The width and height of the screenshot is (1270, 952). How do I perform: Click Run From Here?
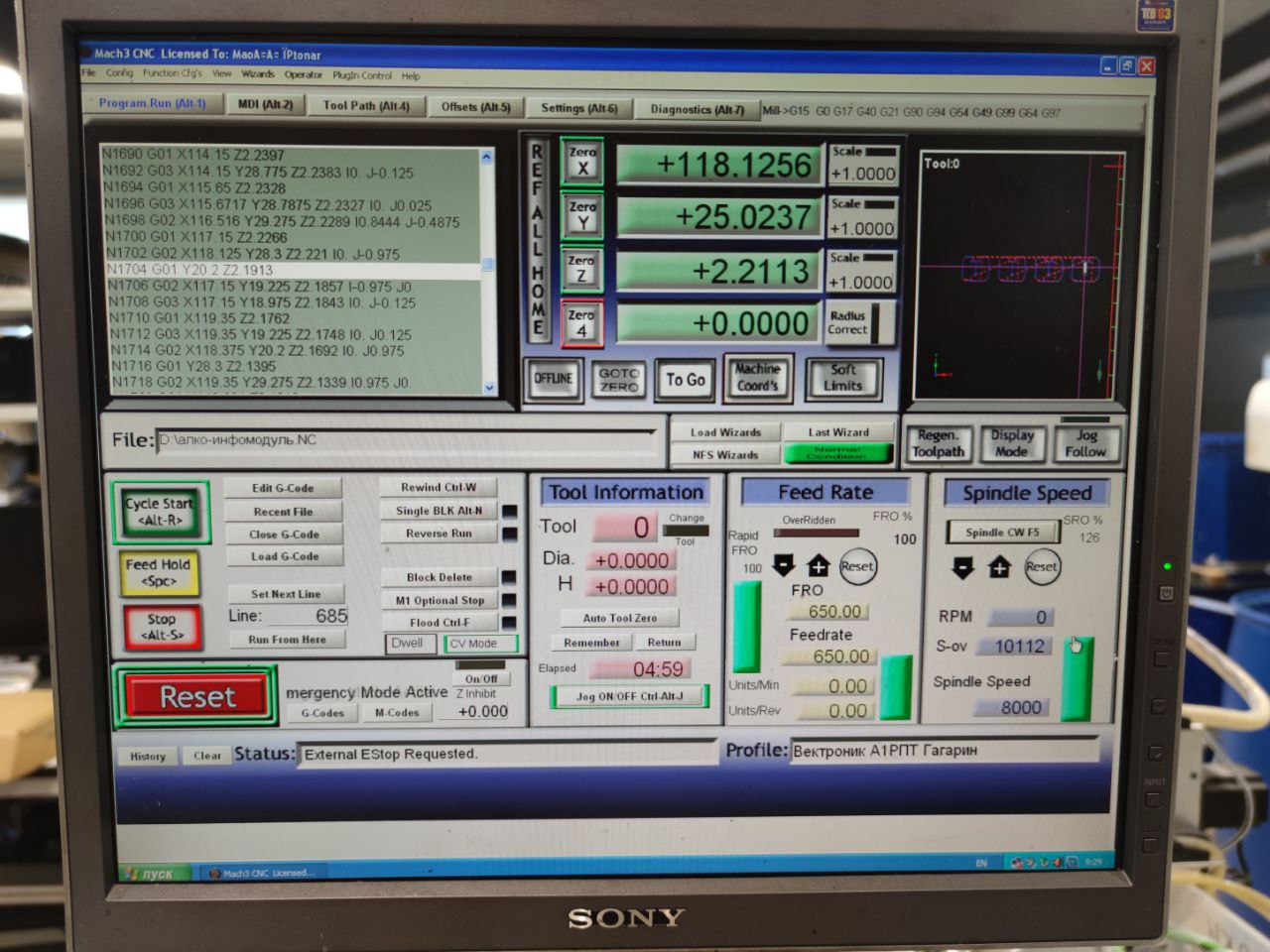click(287, 641)
